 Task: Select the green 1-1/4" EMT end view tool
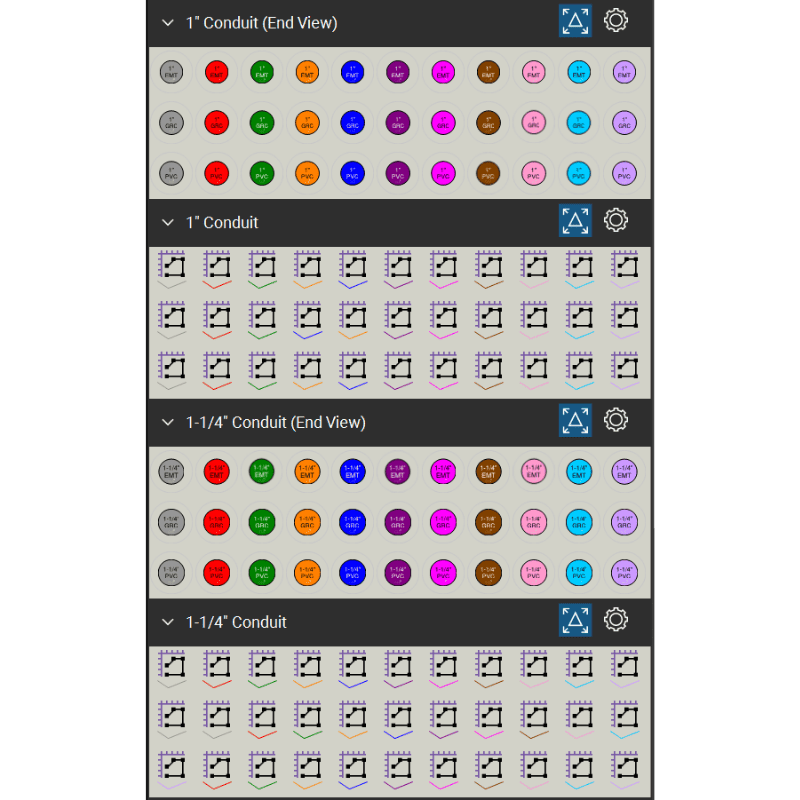[x=262, y=471]
